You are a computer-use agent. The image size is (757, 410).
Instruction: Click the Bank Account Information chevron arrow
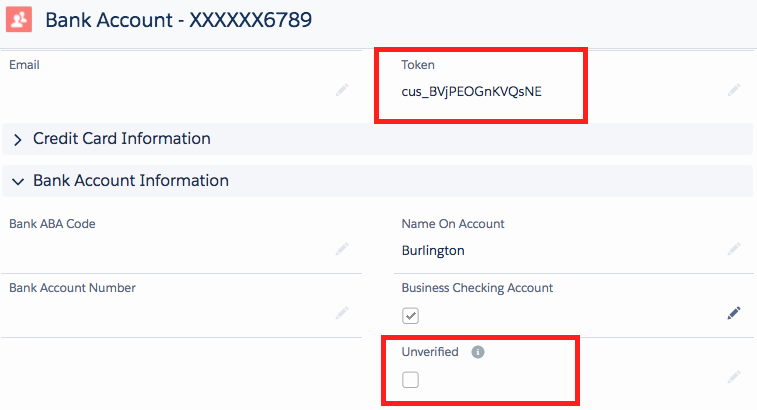click(18, 182)
